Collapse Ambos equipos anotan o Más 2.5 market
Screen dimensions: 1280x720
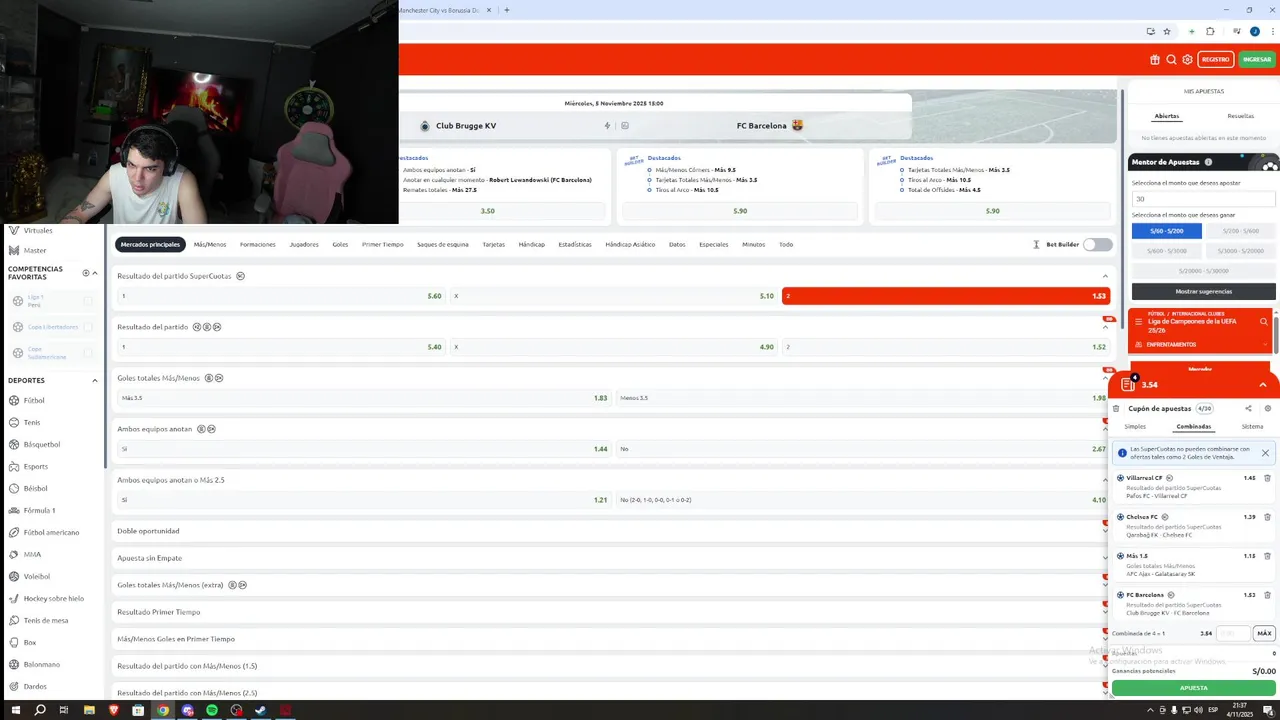pos(1105,480)
